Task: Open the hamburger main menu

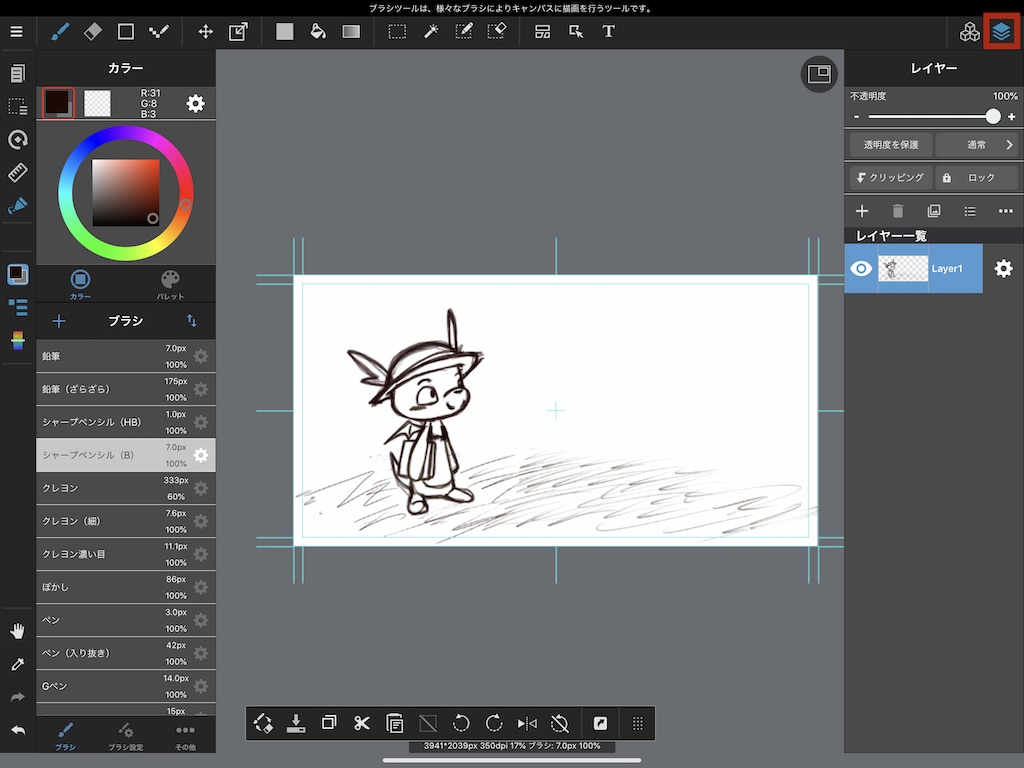Action: pos(16,31)
